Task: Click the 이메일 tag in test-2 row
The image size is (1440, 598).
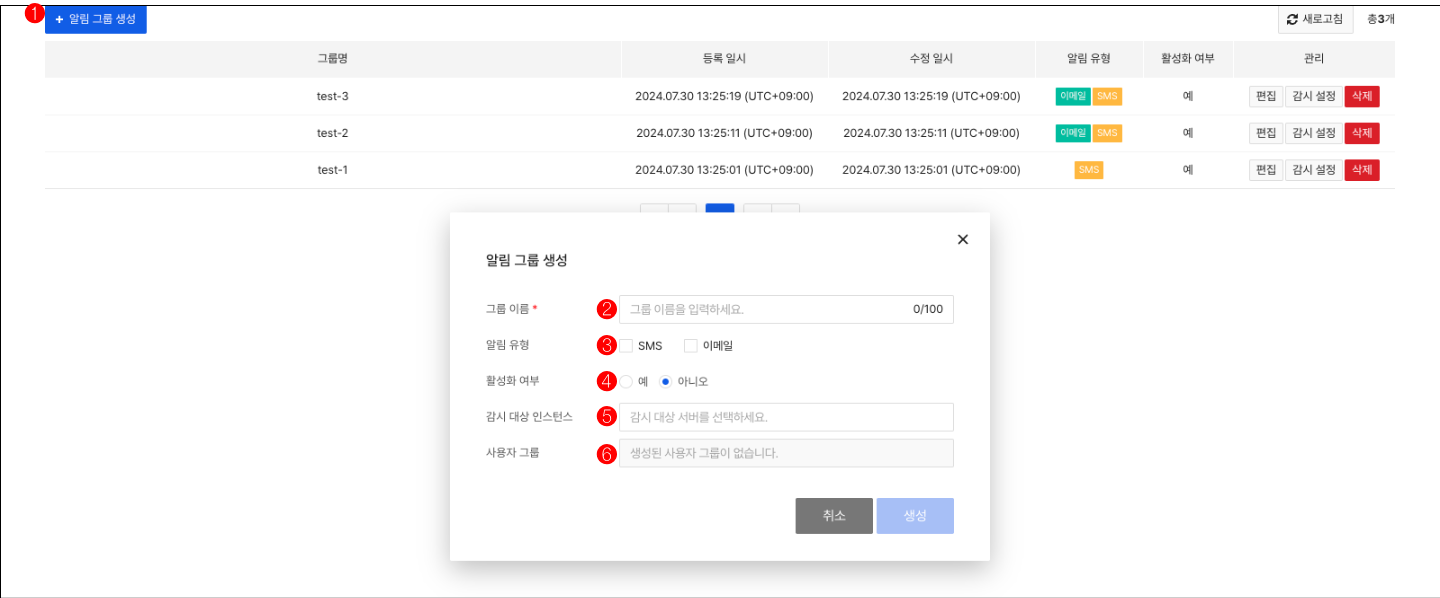Action: pyautogui.click(x=1073, y=133)
